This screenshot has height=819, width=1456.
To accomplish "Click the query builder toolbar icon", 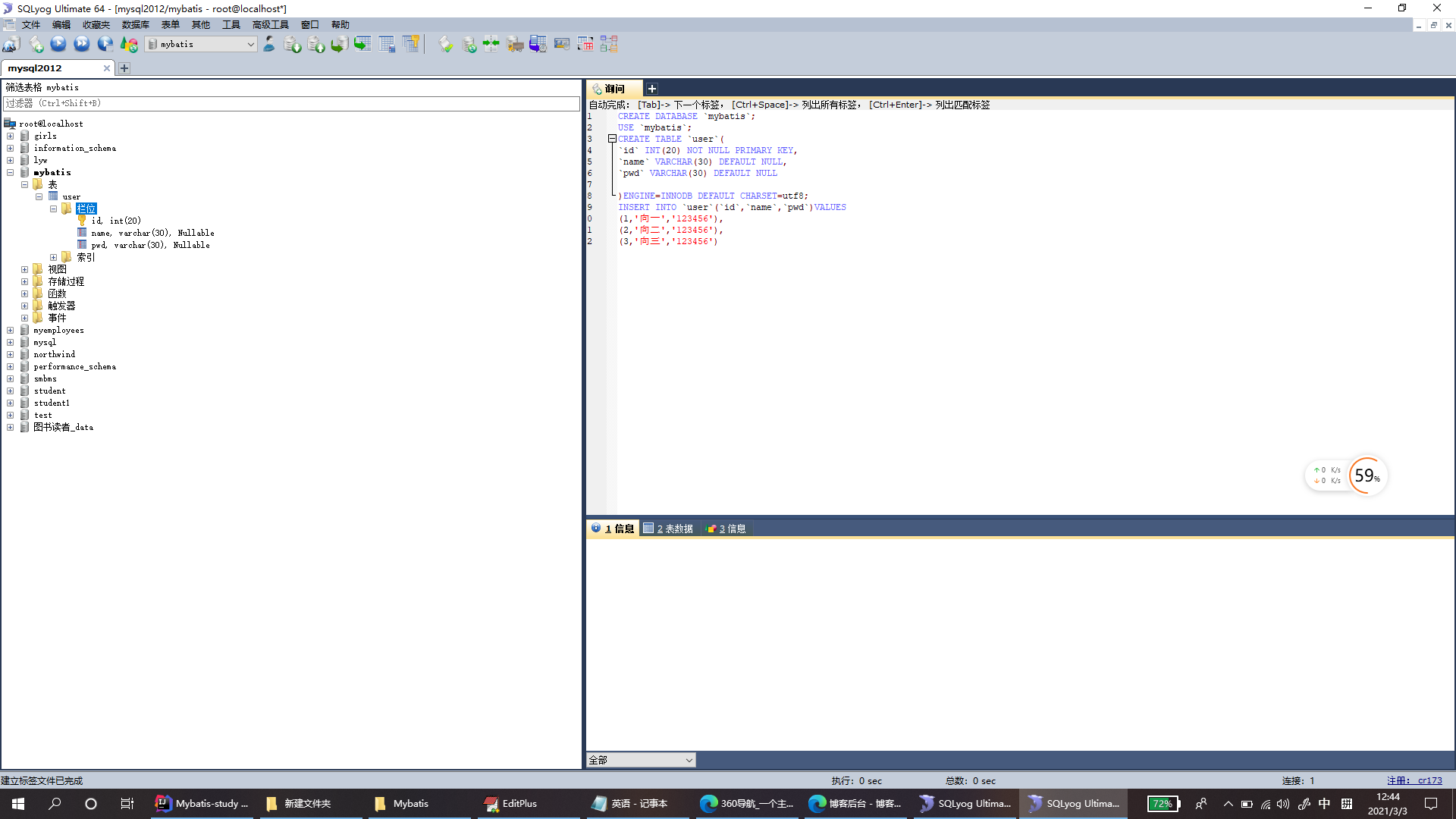I will [x=585, y=44].
